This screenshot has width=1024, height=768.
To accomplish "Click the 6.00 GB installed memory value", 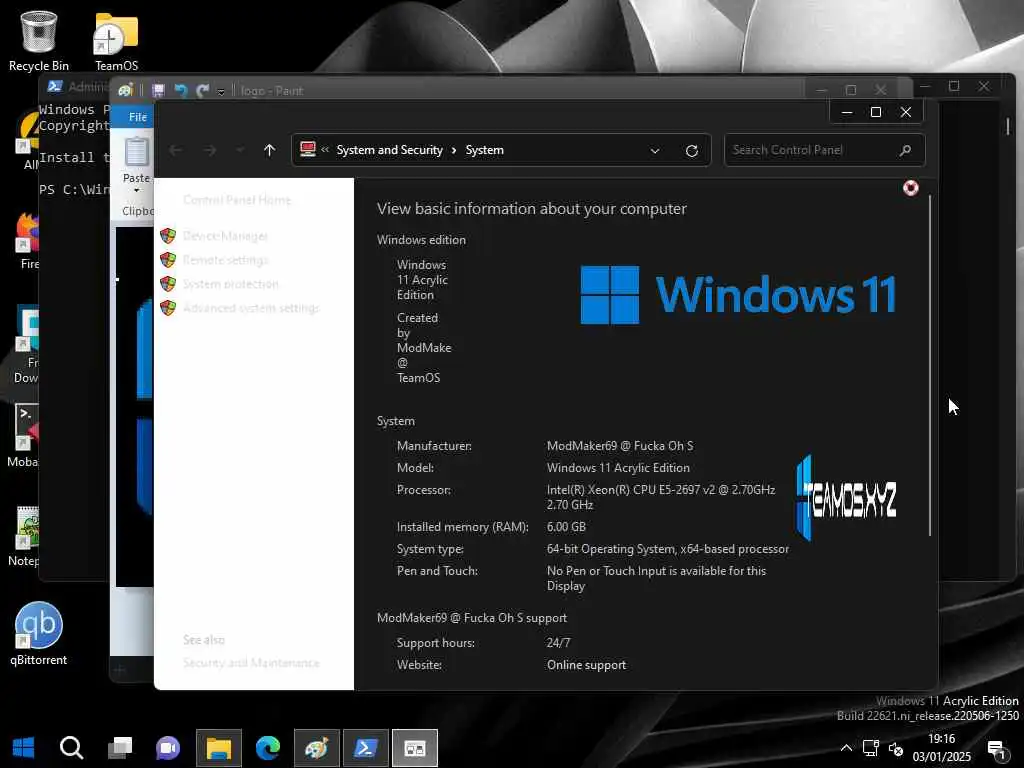I will [x=566, y=526].
